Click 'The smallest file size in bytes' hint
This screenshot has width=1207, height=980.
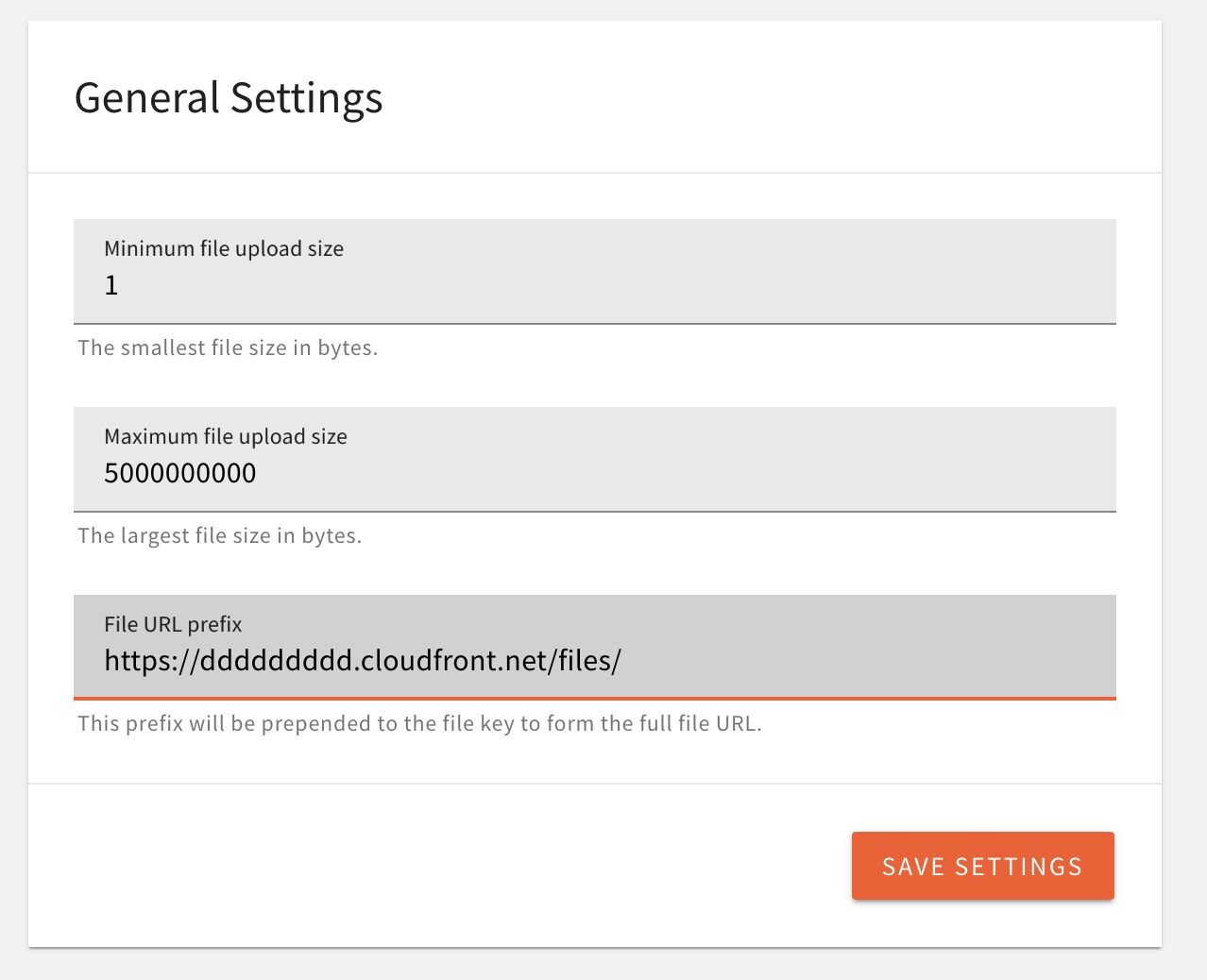(x=228, y=347)
